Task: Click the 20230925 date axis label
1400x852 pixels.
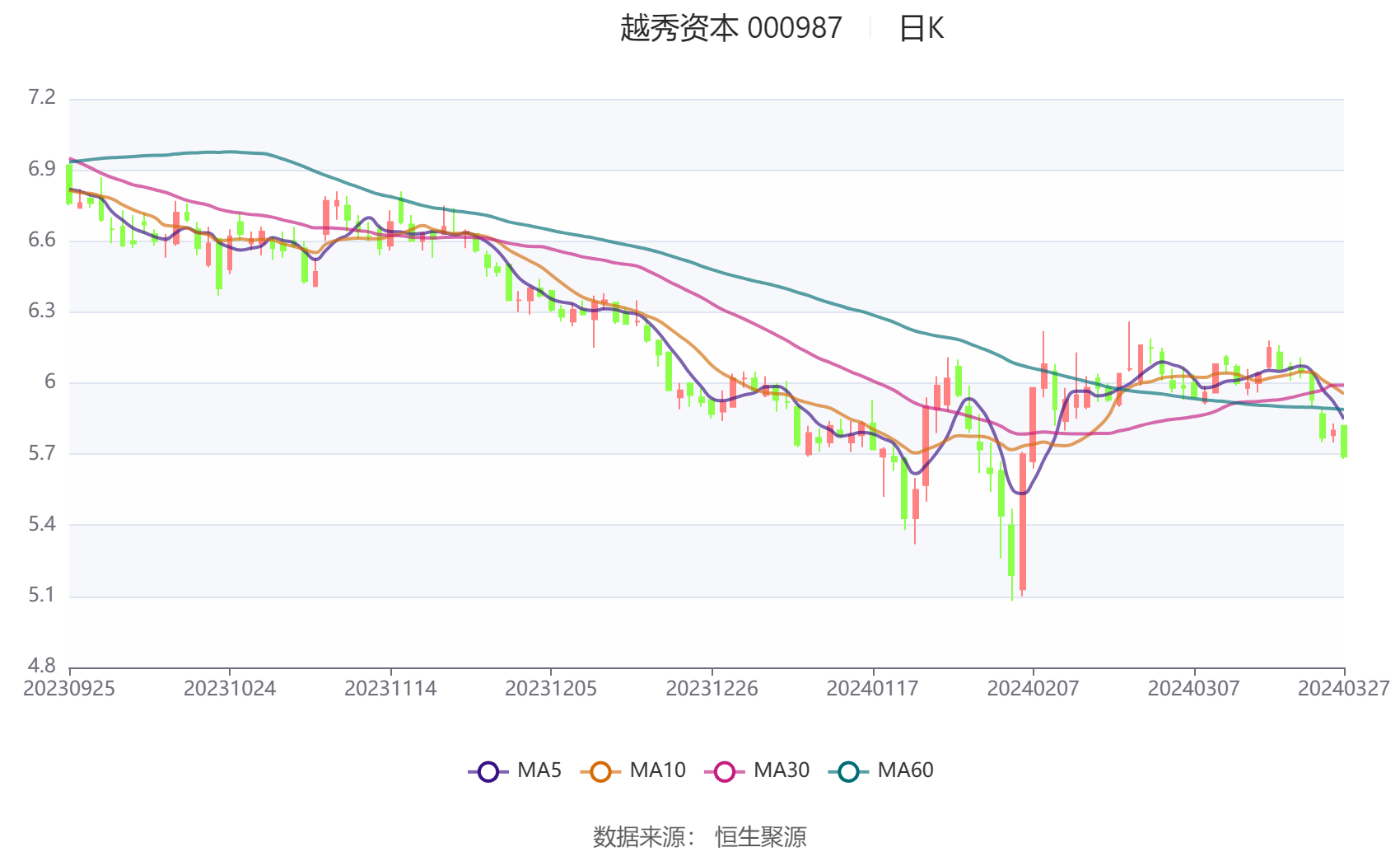Action: pos(69,689)
